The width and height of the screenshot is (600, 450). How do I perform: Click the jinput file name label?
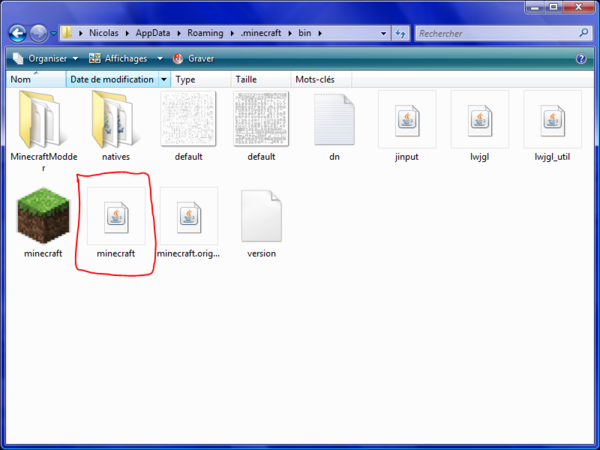pos(407,157)
